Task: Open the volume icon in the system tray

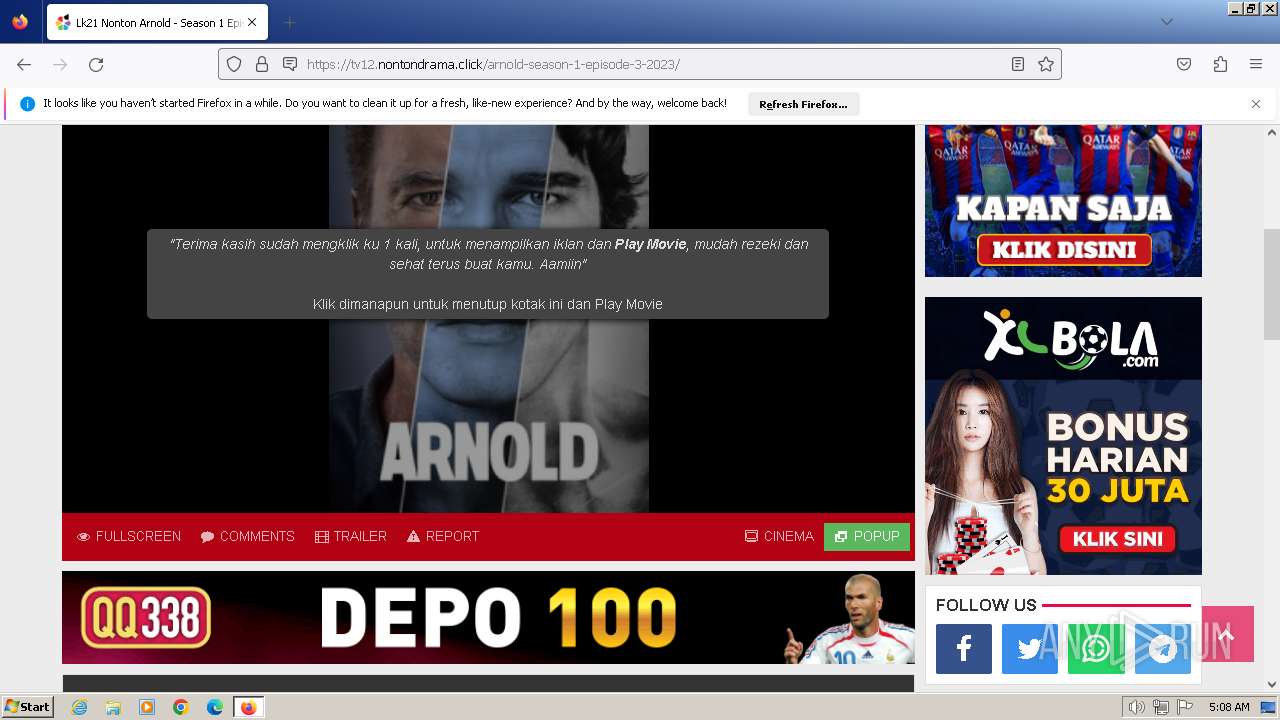Action: (x=1137, y=707)
